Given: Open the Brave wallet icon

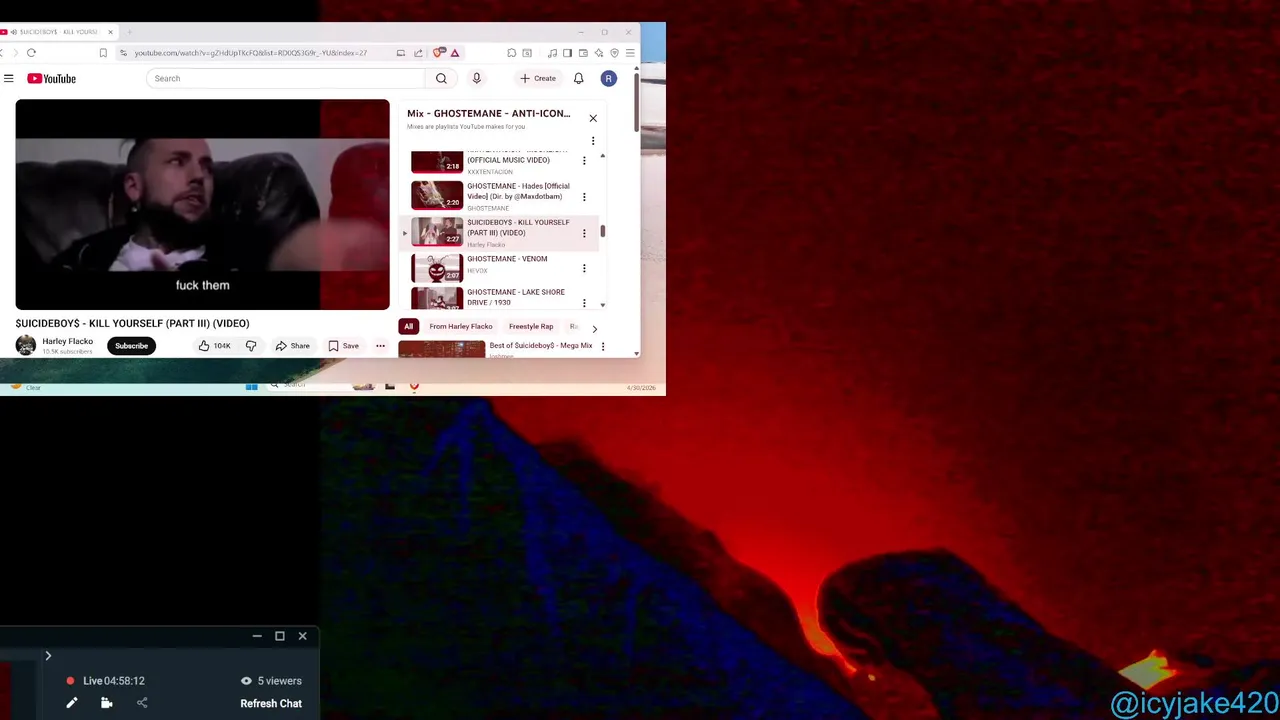Looking at the screenshot, I should pos(583,53).
